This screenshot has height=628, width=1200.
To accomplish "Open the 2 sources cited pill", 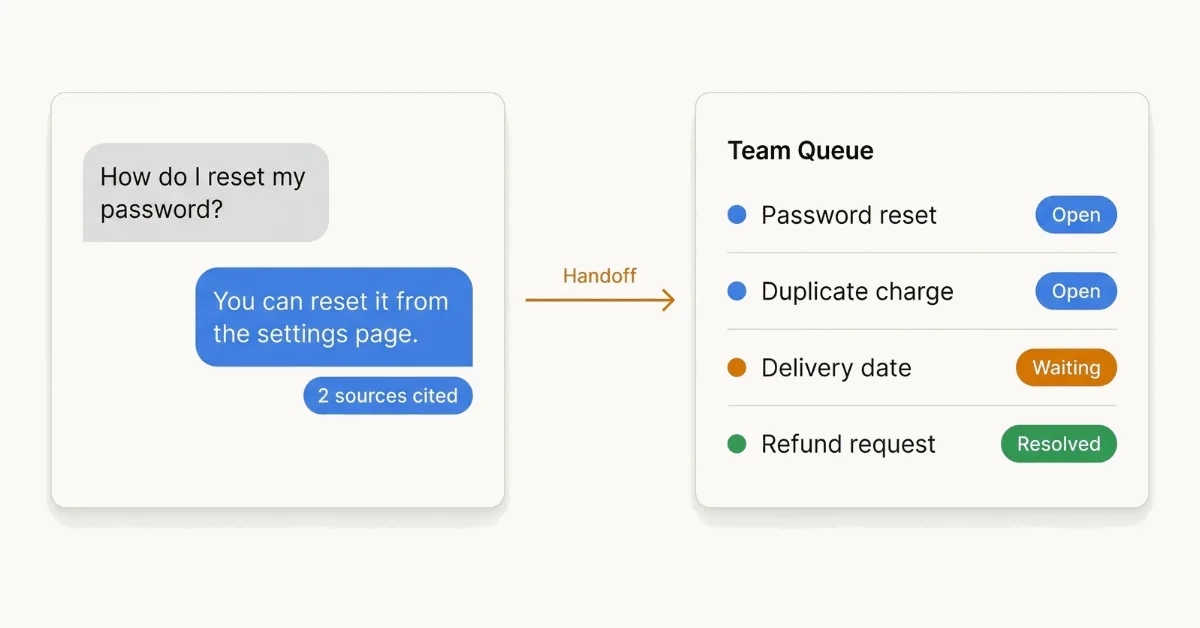I will tap(388, 396).
